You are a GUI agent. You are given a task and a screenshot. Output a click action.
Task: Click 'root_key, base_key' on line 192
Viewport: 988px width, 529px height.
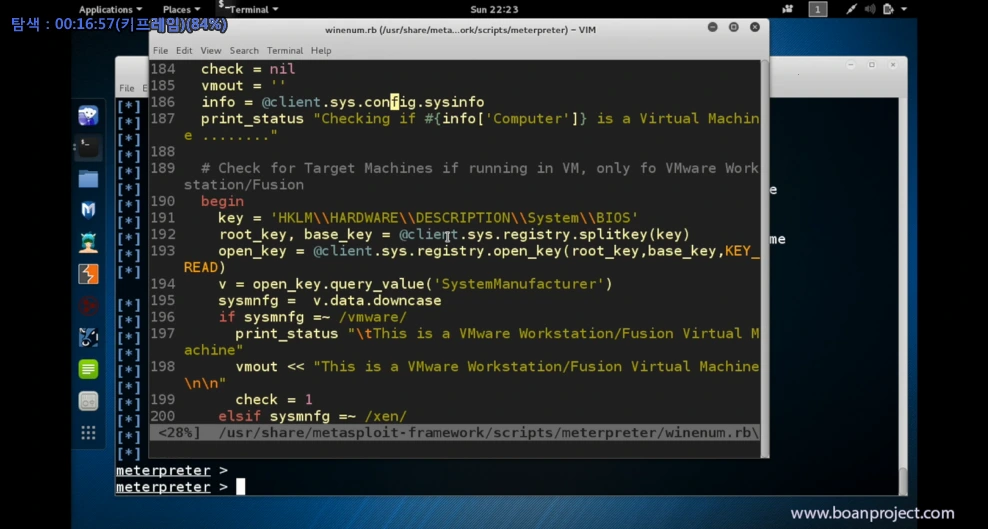click(x=296, y=234)
